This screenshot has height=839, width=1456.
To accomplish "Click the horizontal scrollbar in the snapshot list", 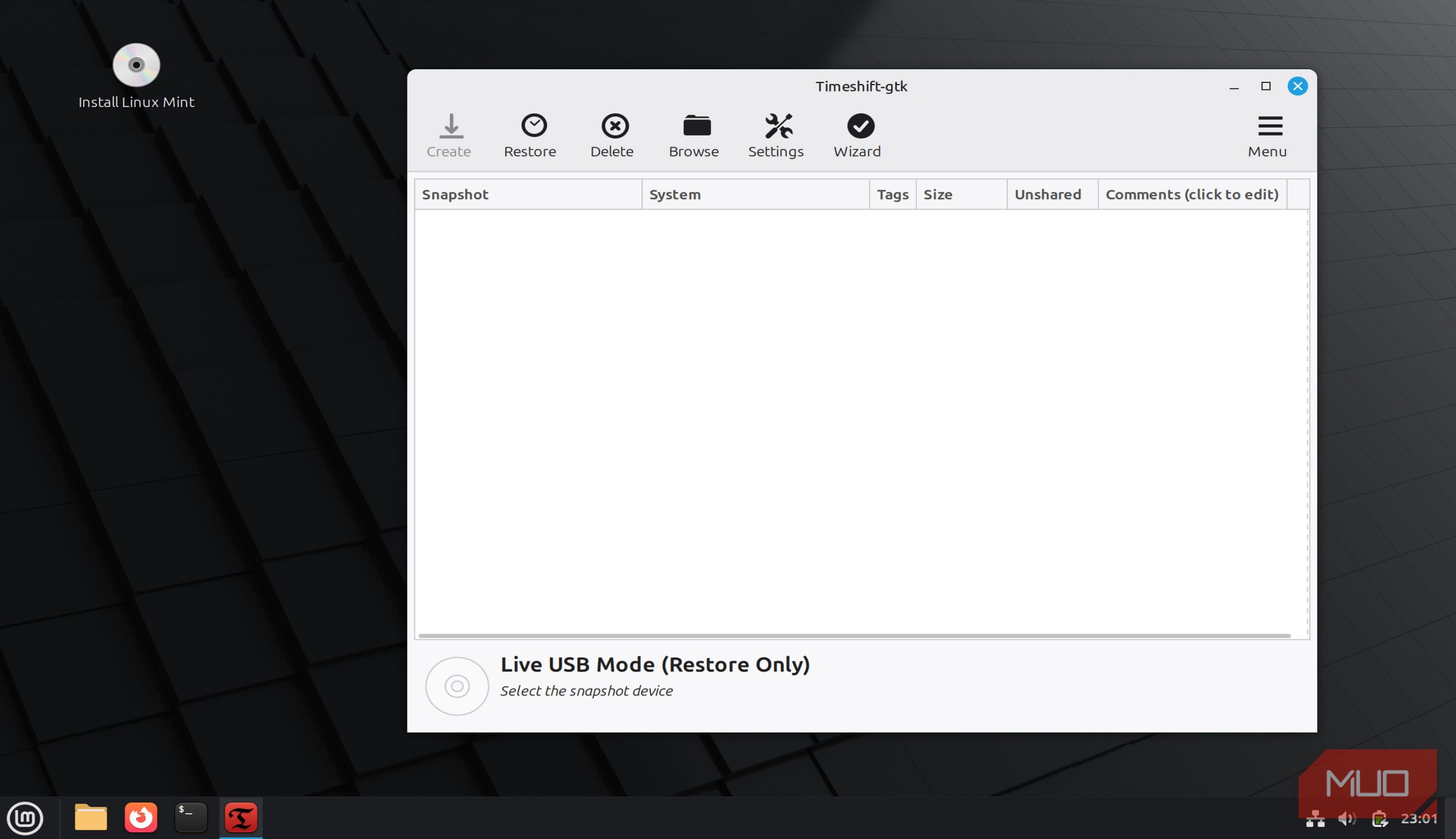I will (855, 636).
